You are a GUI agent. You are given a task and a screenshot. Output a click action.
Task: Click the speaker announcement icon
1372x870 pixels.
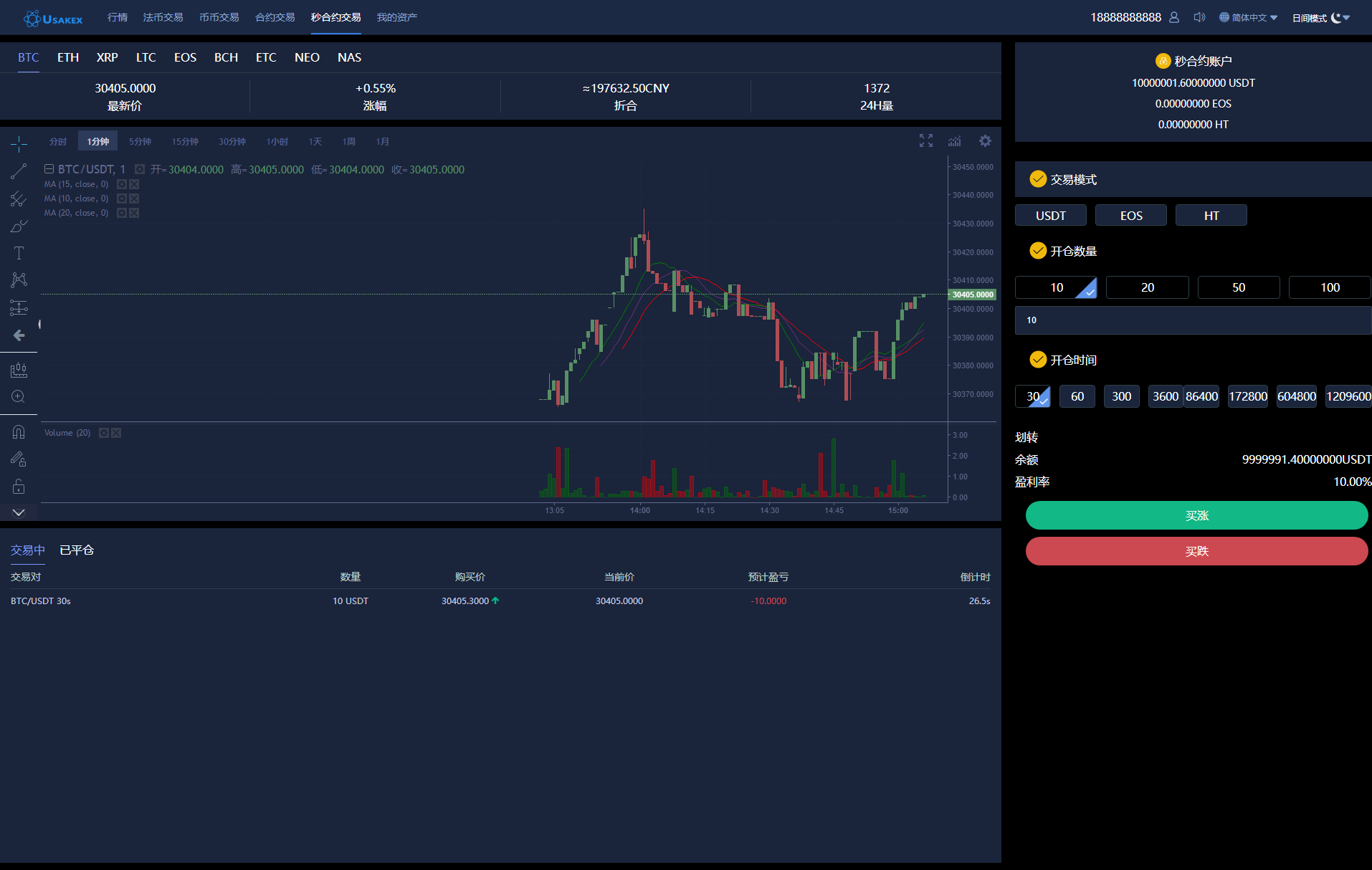[1199, 17]
